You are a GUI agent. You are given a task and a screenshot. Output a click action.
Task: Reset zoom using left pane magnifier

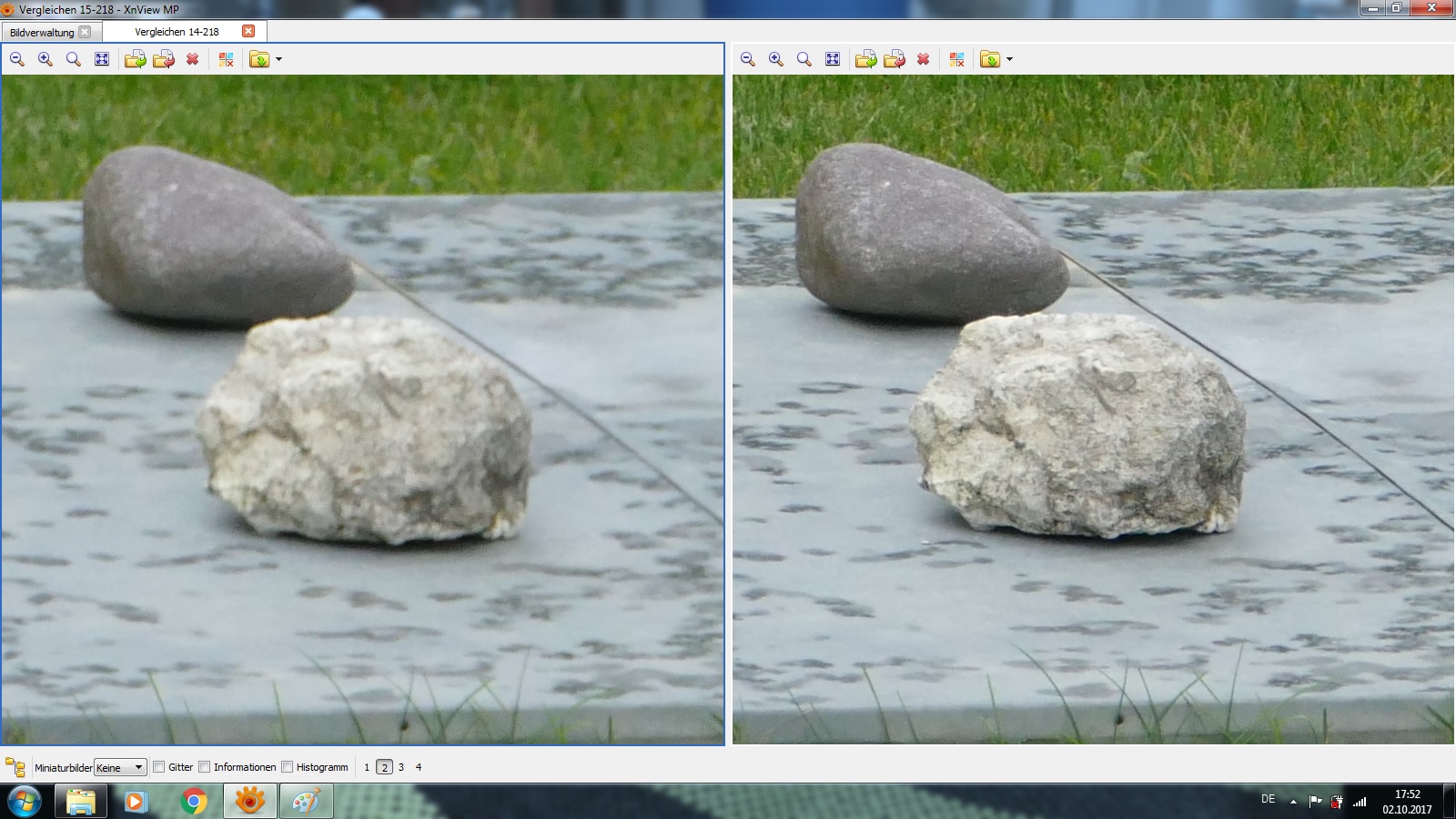pyautogui.click(x=74, y=59)
